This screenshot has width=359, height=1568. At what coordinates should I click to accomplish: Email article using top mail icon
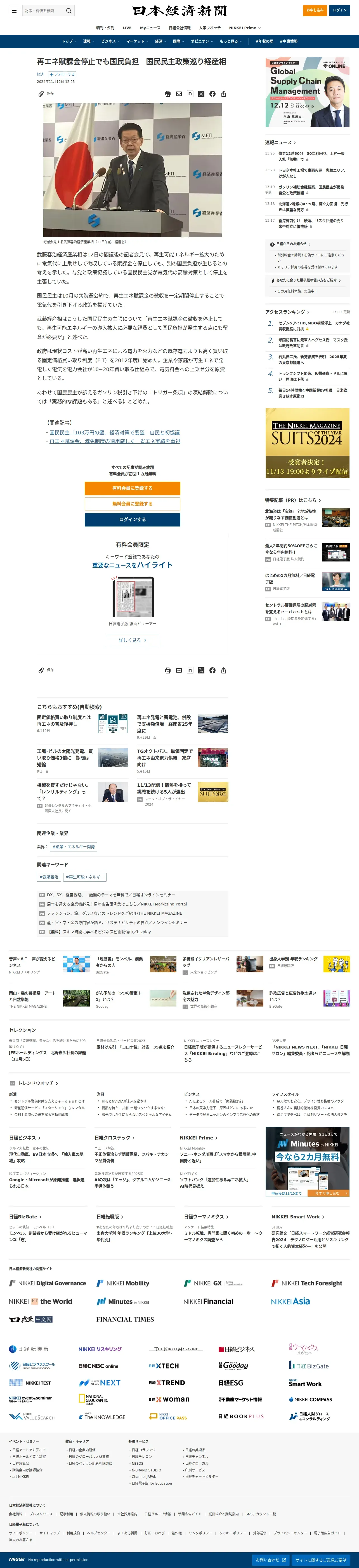click(179, 94)
